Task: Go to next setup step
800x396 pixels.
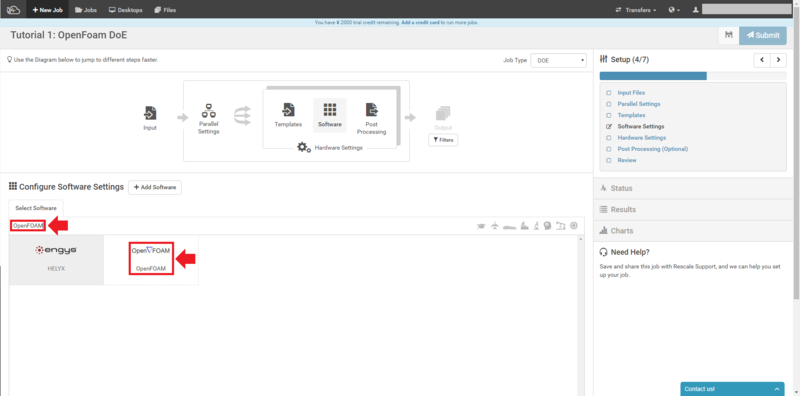Action: (778, 60)
